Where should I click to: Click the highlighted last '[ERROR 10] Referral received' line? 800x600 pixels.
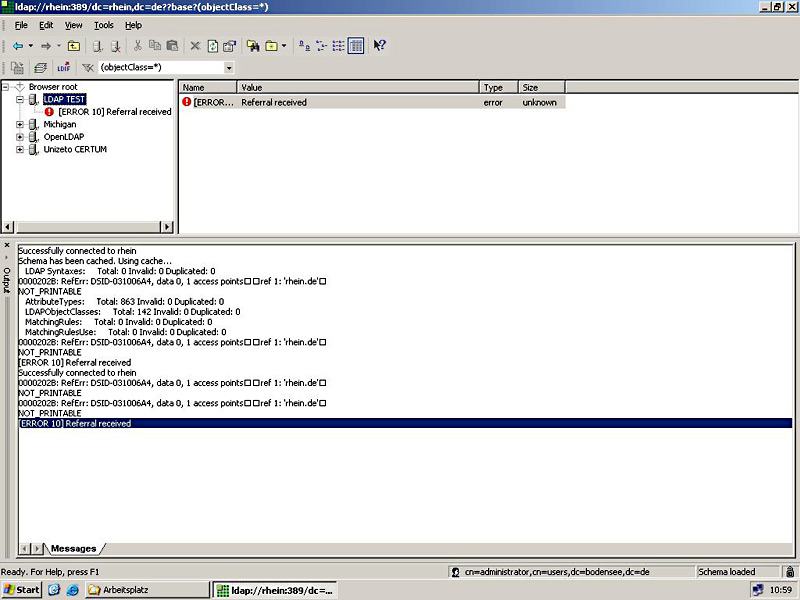tap(405, 423)
